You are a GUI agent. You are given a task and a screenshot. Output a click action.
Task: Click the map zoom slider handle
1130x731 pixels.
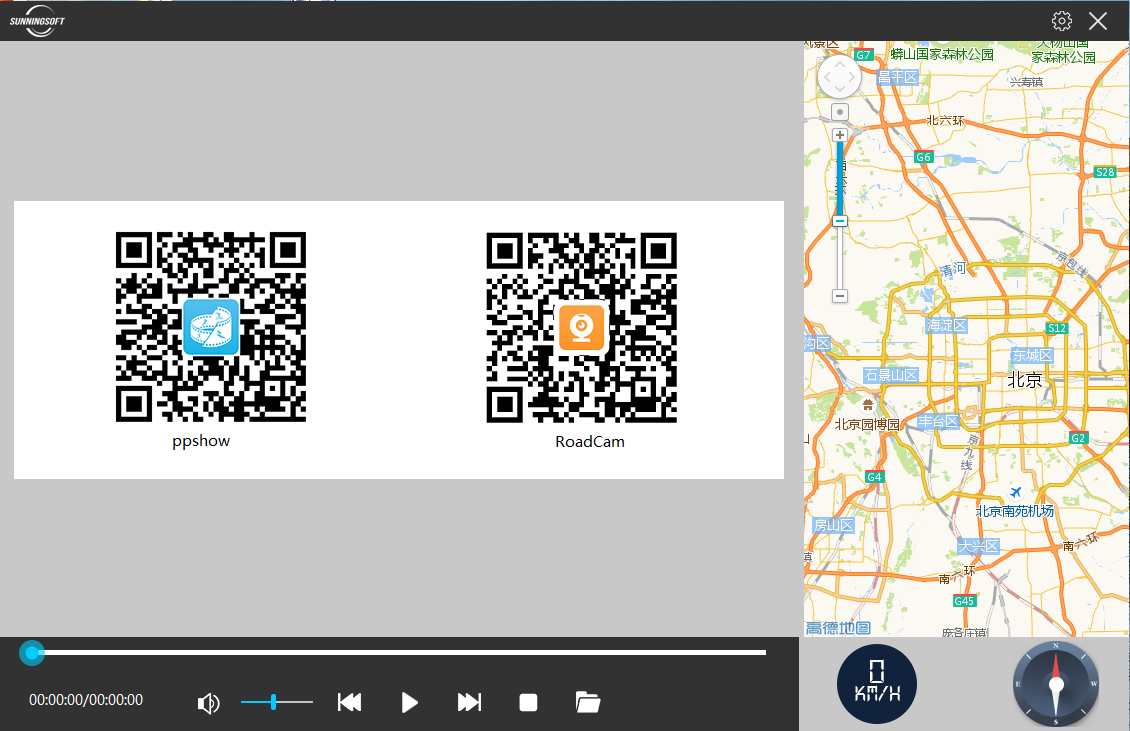840,221
